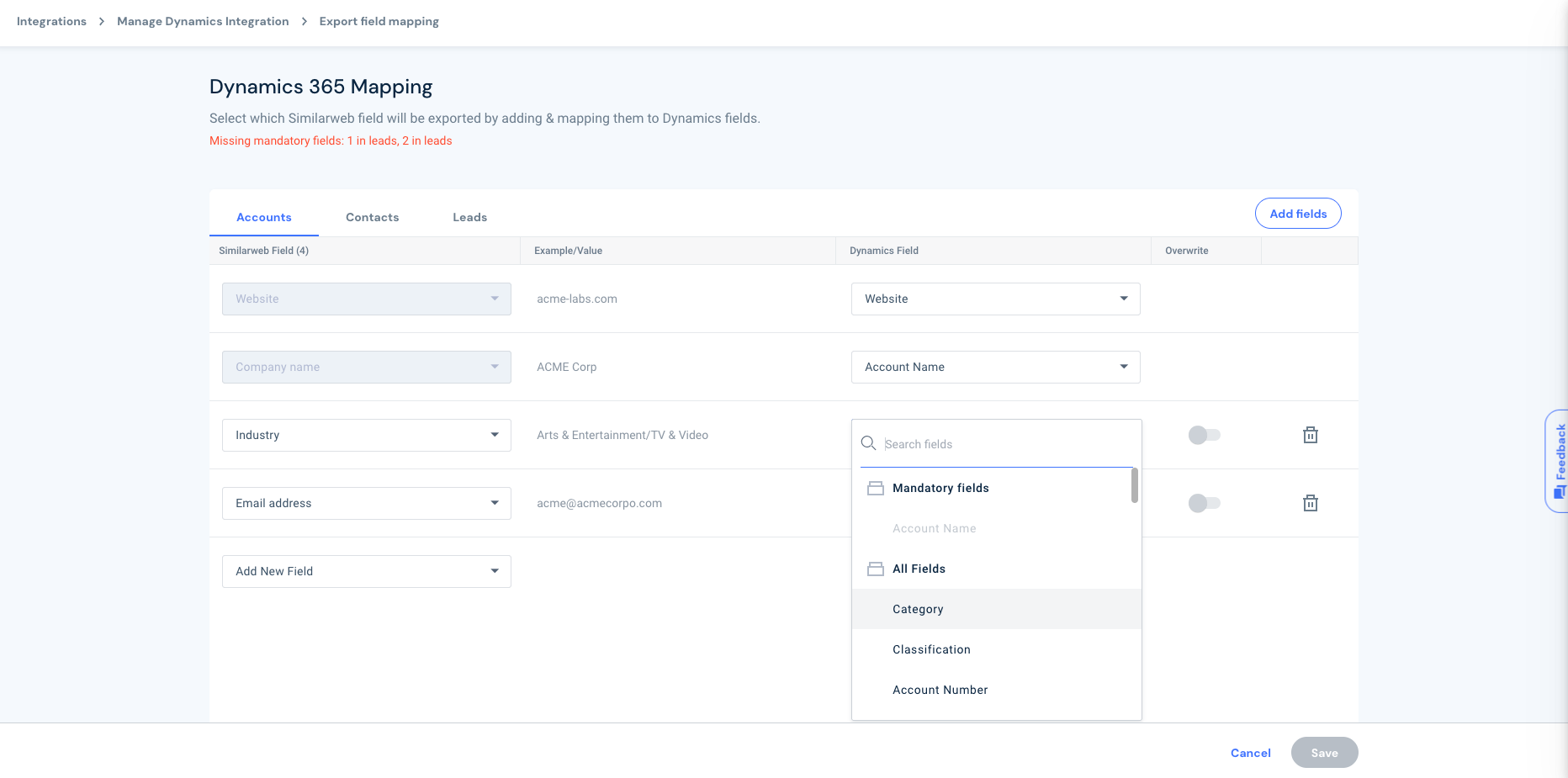This screenshot has width=1568, height=778.
Task: Select greyed Account Name mandatory option
Action: tap(997, 528)
